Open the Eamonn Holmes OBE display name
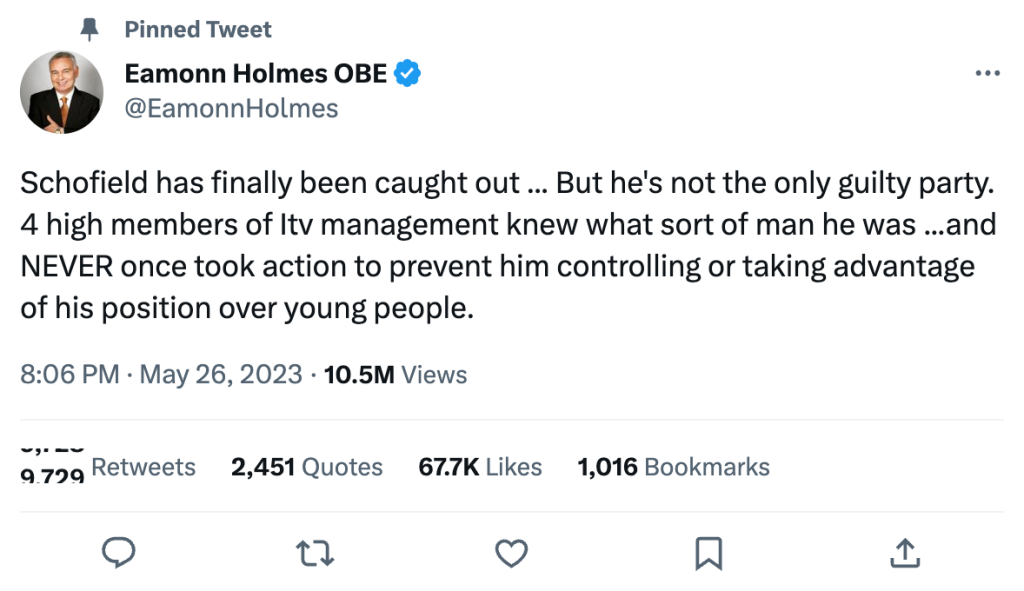 (255, 73)
